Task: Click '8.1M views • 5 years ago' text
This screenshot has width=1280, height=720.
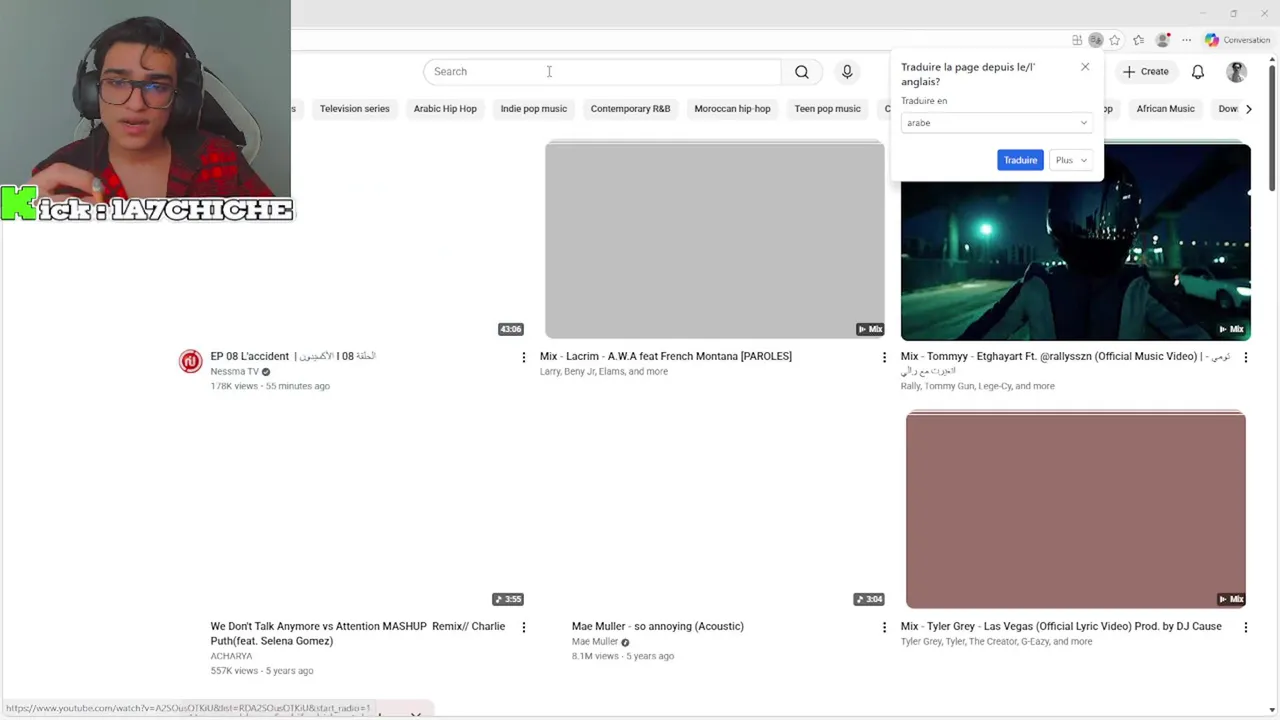Action: pyautogui.click(x=623, y=656)
